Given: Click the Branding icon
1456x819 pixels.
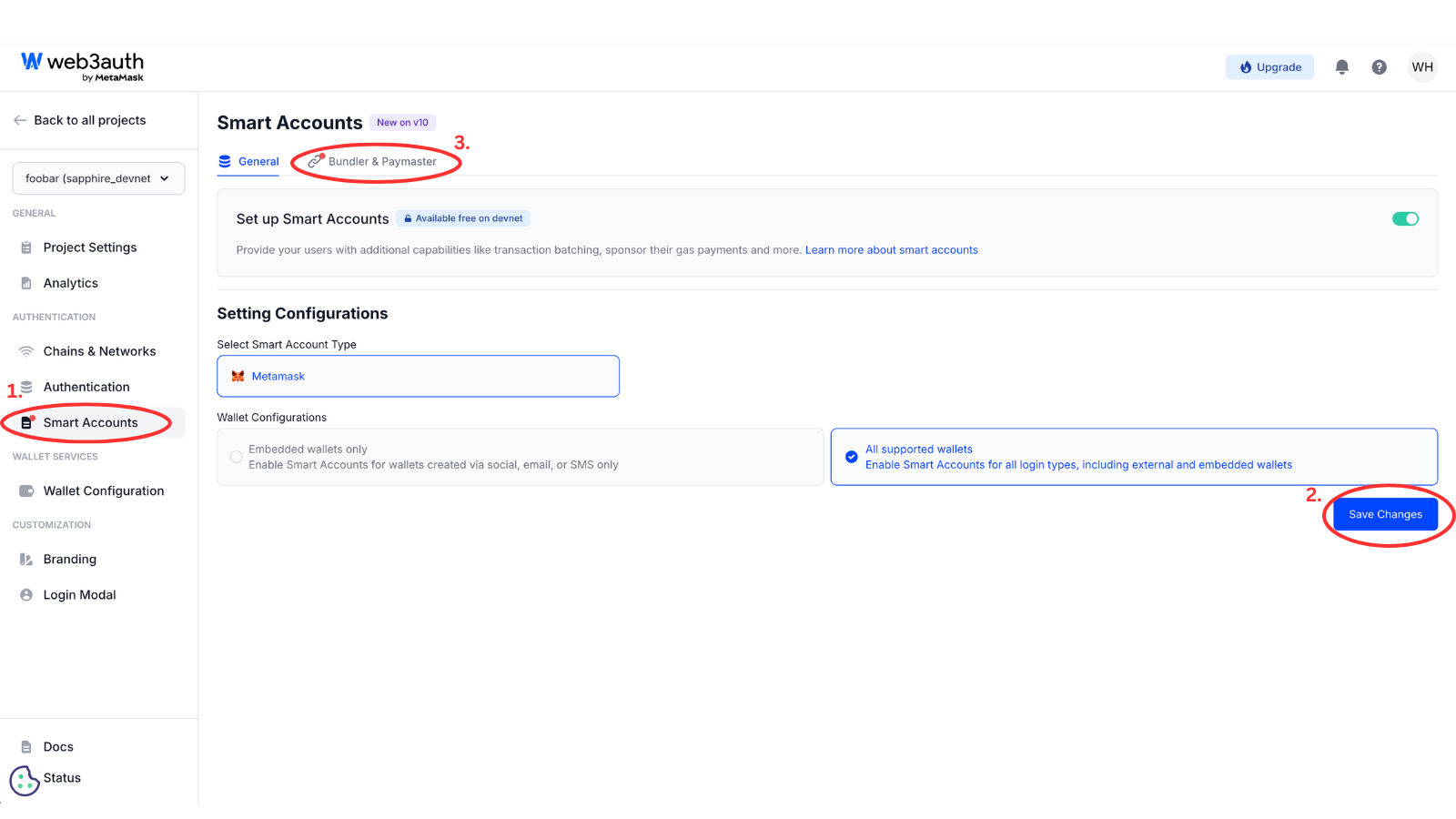Looking at the screenshot, I should (26, 559).
